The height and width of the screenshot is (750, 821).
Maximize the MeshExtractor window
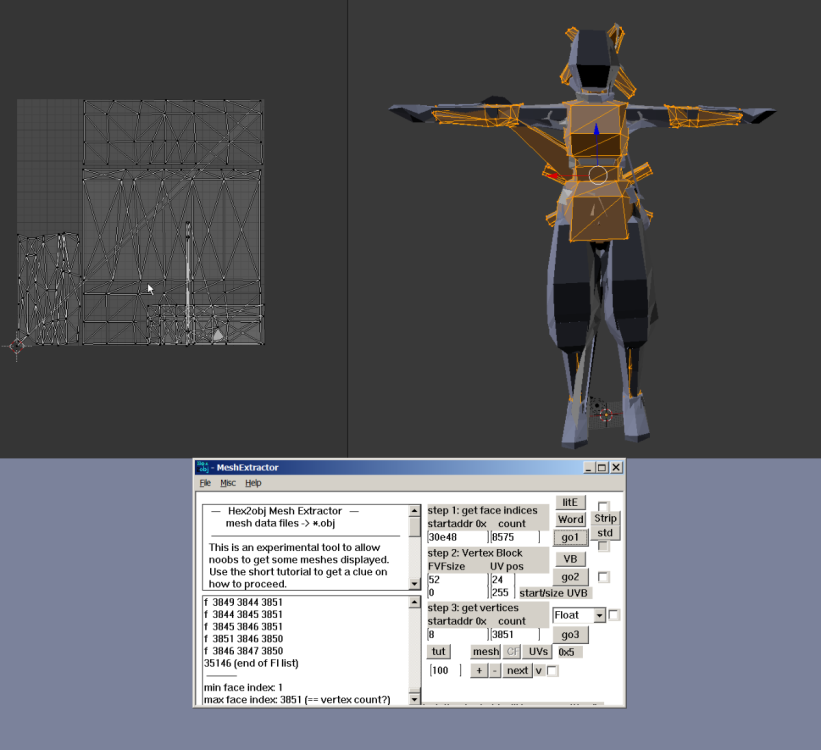[602, 467]
